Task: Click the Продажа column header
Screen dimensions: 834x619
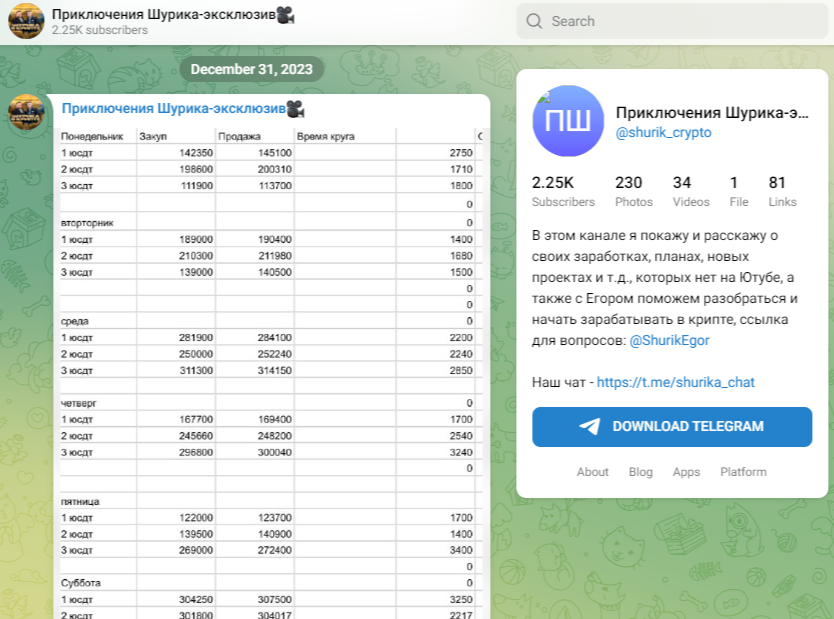Action: tap(239, 137)
